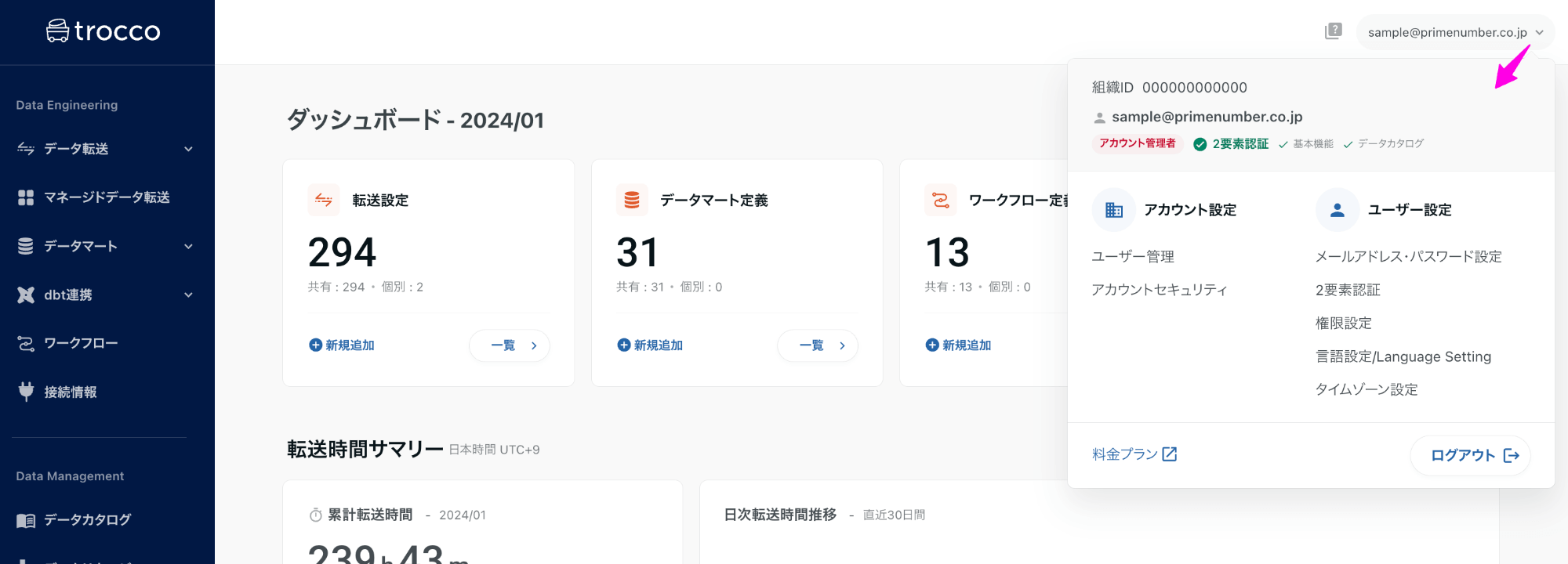
Task: Click 一覧 button in the 転送設定 card
Action: point(510,345)
